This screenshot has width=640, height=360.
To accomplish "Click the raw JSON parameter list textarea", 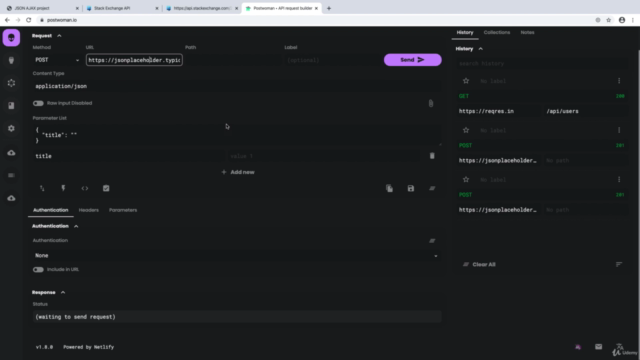I will tap(237, 135).
